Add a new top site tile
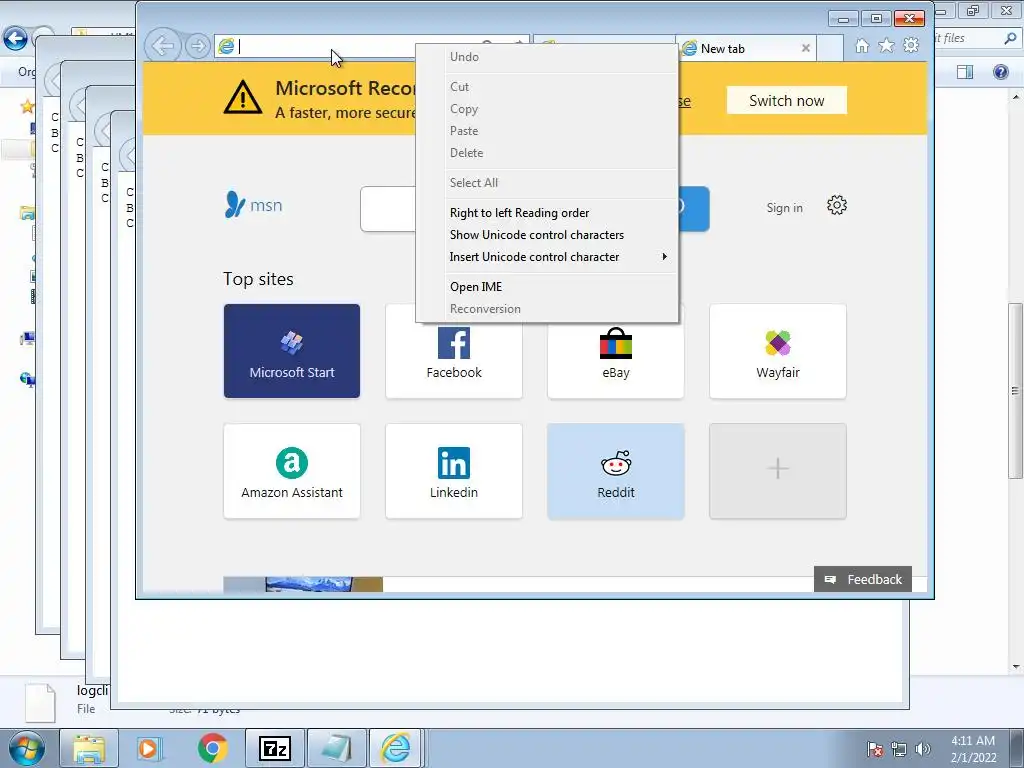Screen dimensions: 1024x768 pos(778,471)
